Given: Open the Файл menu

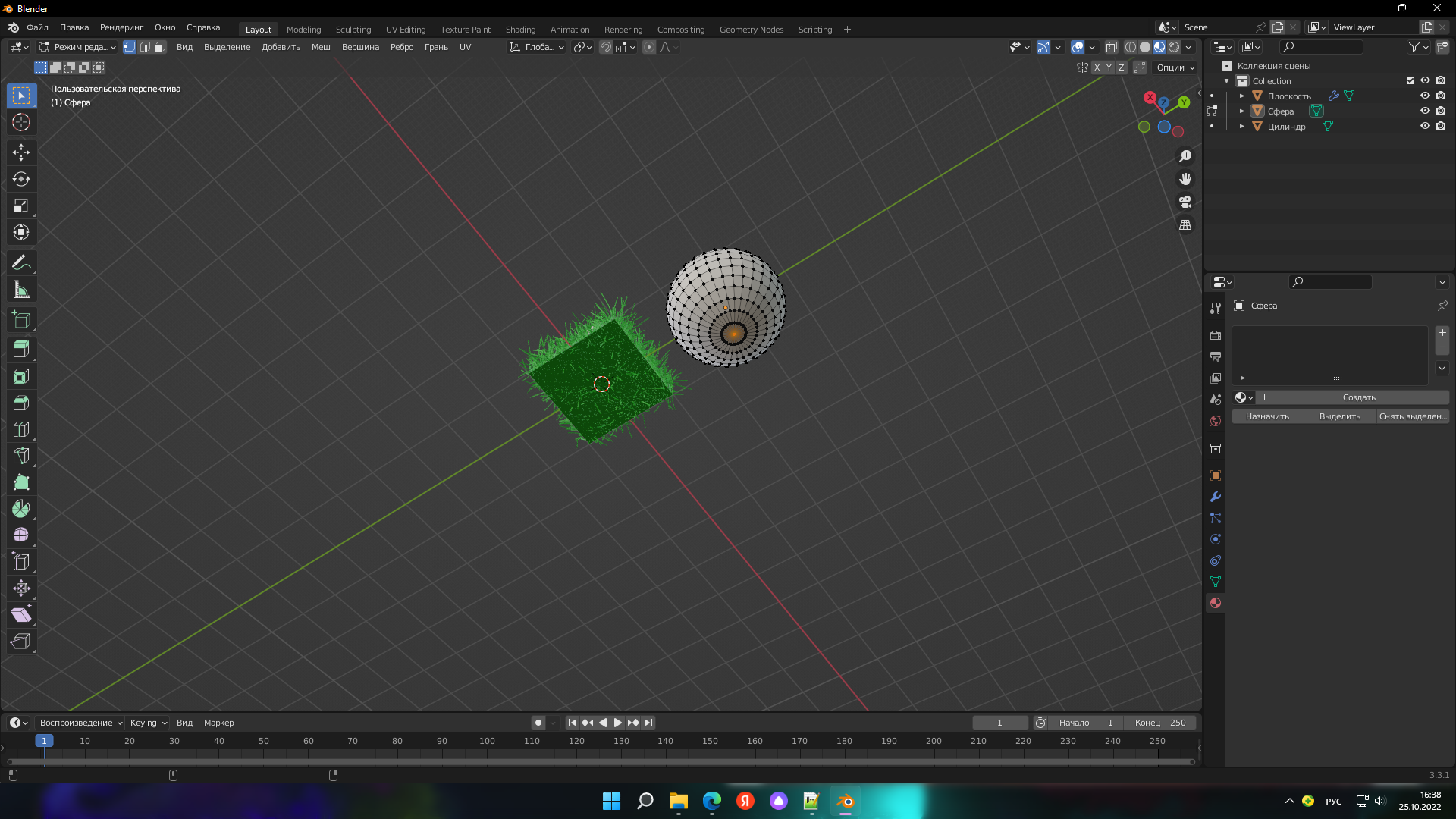Looking at the screenshot, I should click(37, 27).
